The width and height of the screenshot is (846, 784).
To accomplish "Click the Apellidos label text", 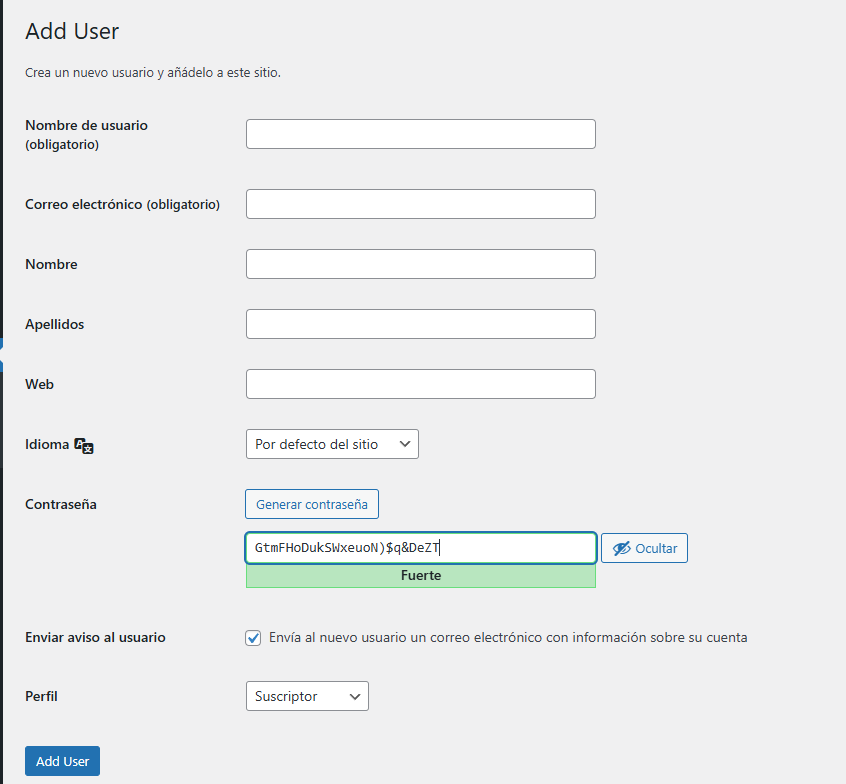I will pos(54,324).
